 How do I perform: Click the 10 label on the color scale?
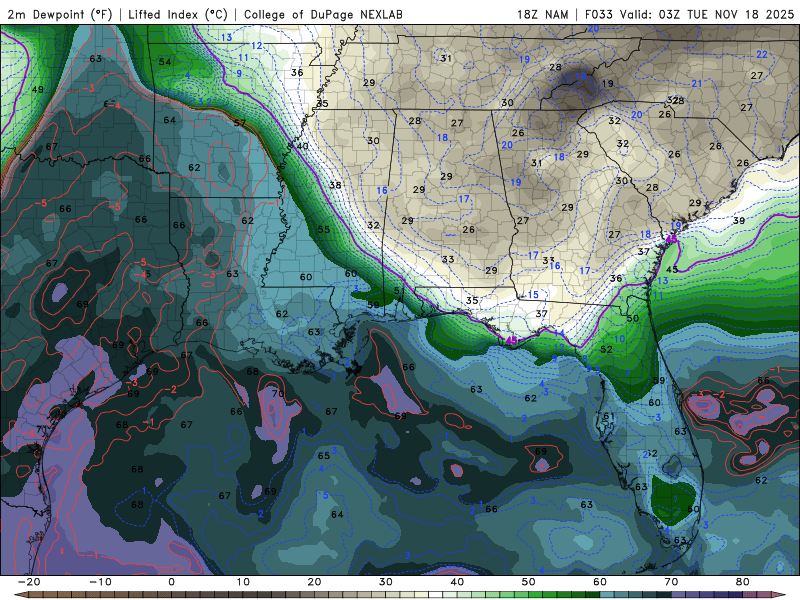click(243, 582)
